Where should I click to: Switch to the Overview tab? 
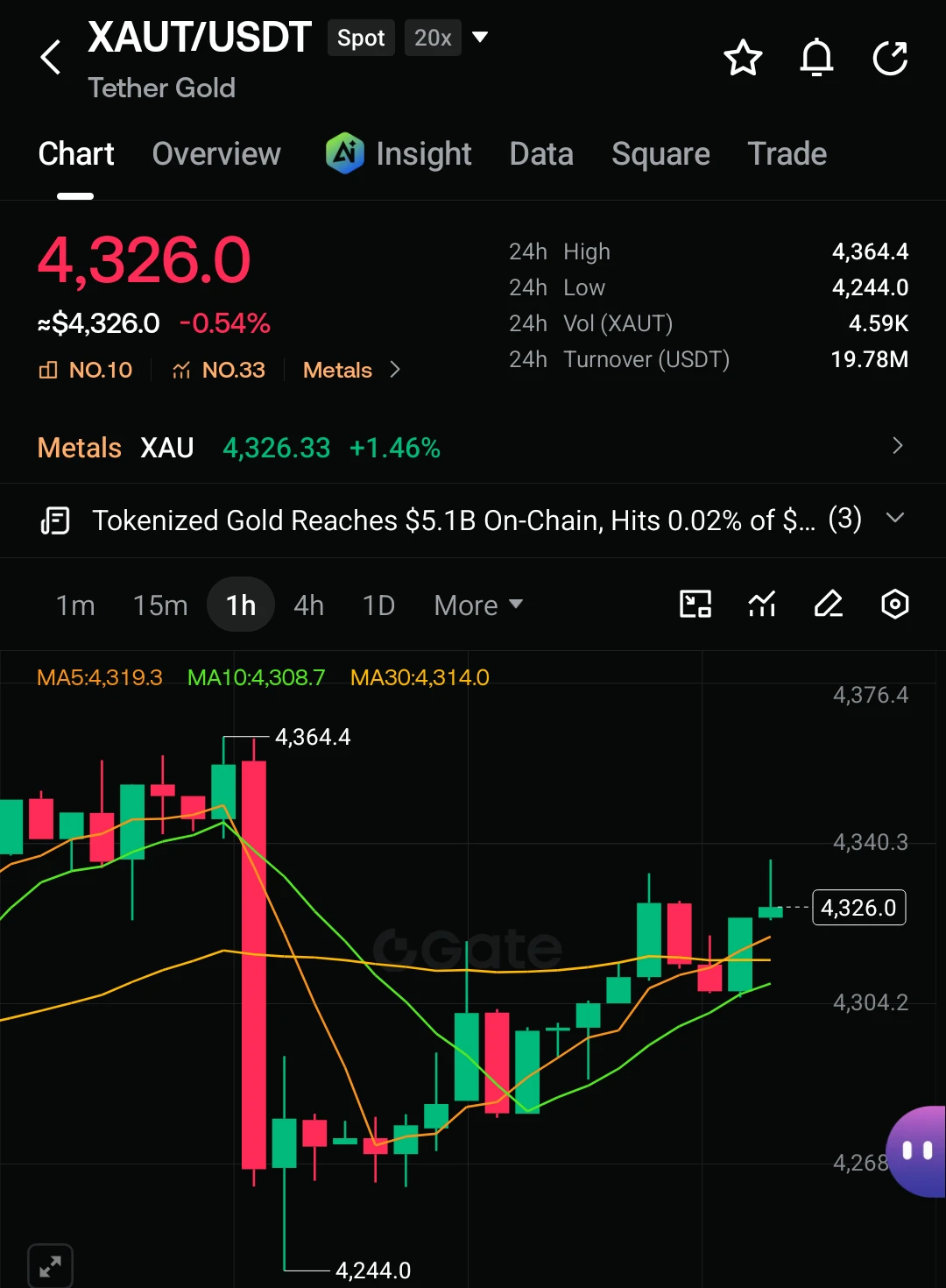[216, 154]
